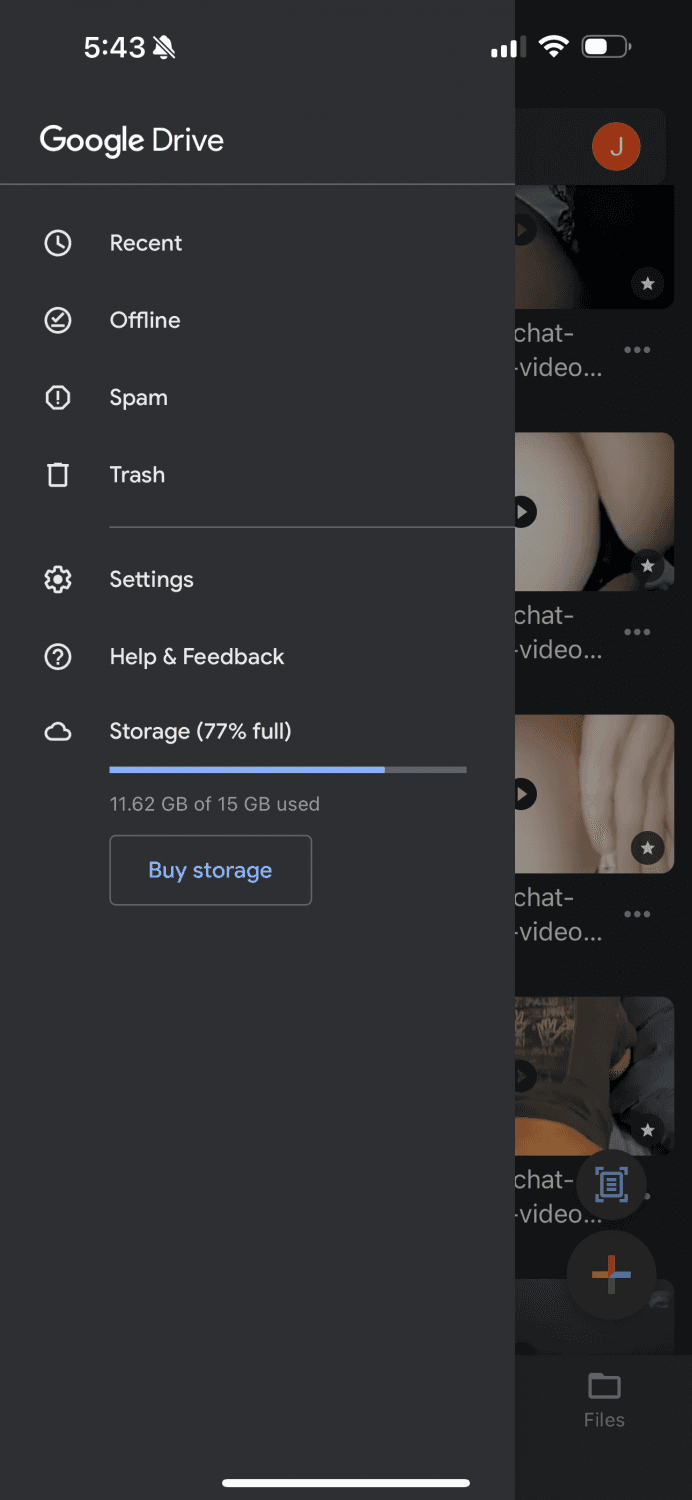This screenshot has width=692, height=1500.
Task: Open Storage (77% full) details
Action: (x=200, y=732)
